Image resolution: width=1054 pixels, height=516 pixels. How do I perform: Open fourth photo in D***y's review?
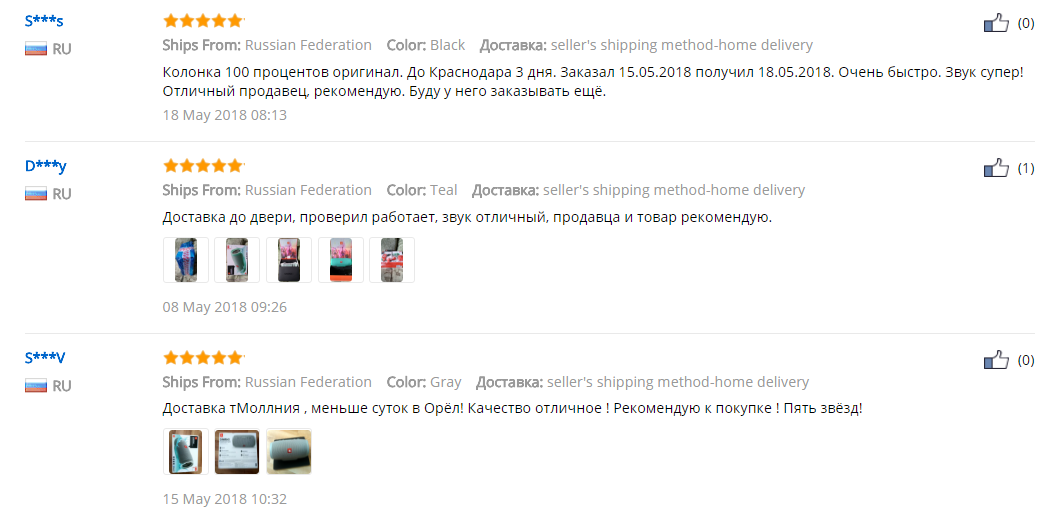pyautogui.click(x=341, y=260)
